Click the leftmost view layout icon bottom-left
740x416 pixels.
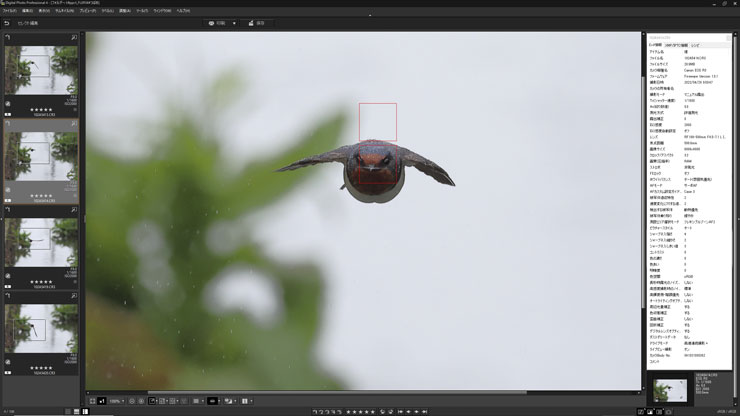[x=67, y=412]
